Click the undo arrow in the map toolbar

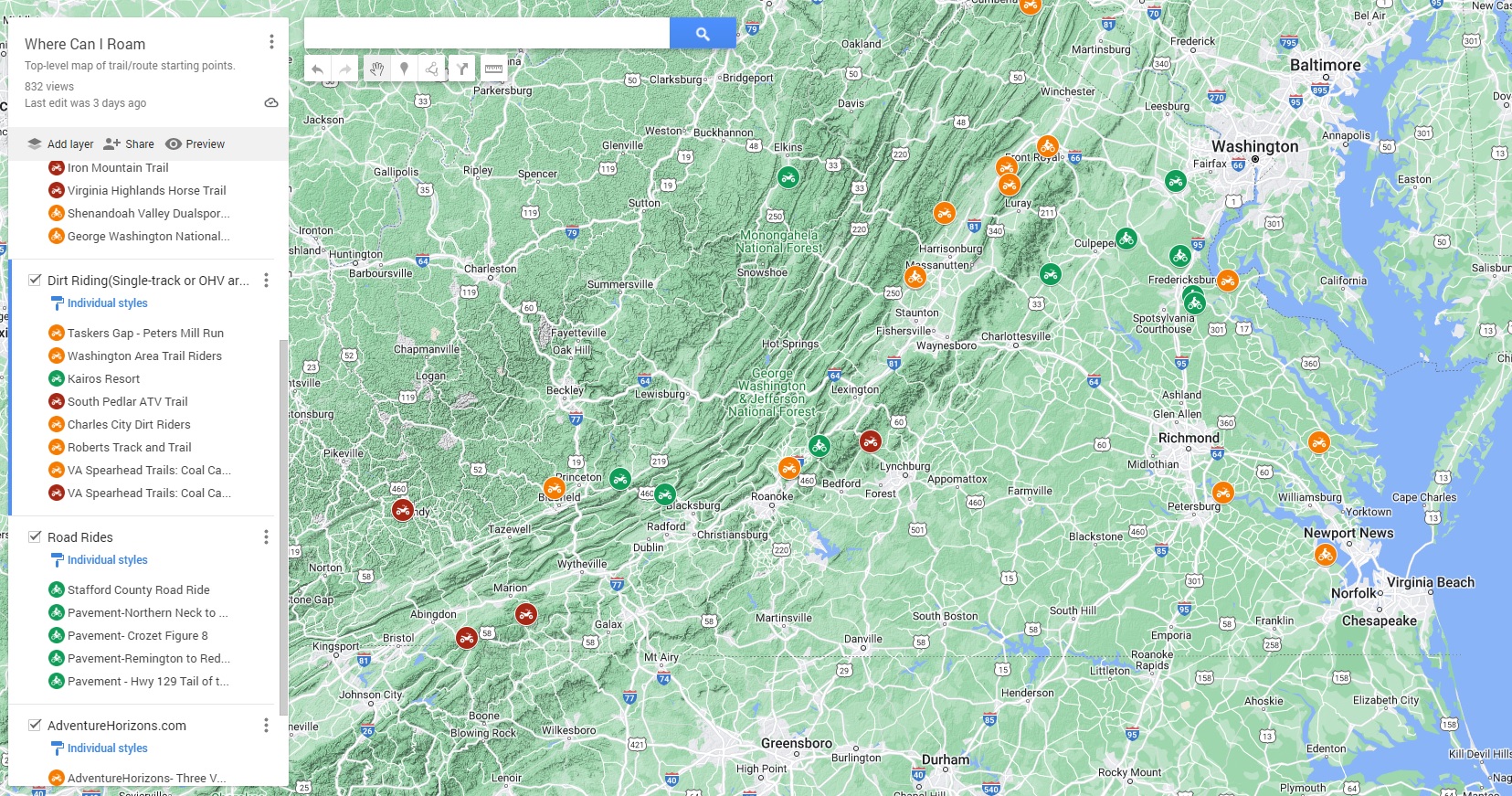[x=318, y=69]
